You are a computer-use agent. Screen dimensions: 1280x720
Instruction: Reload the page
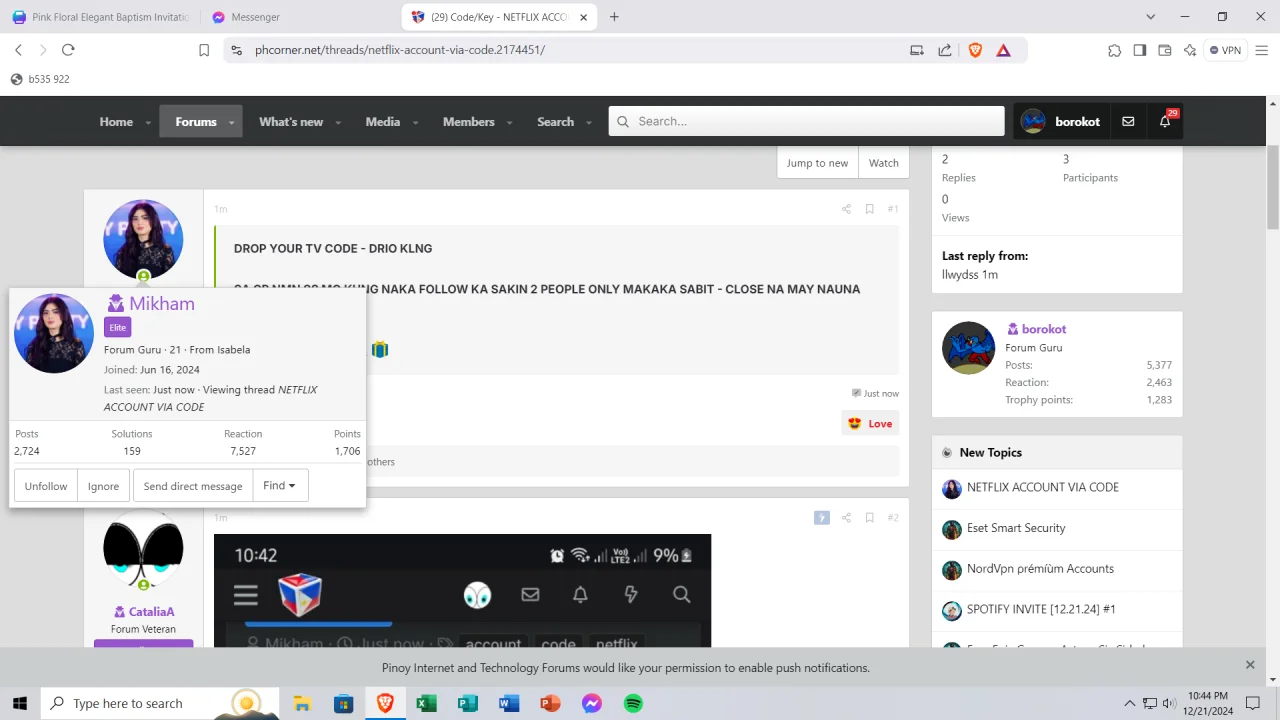[68, 50]
